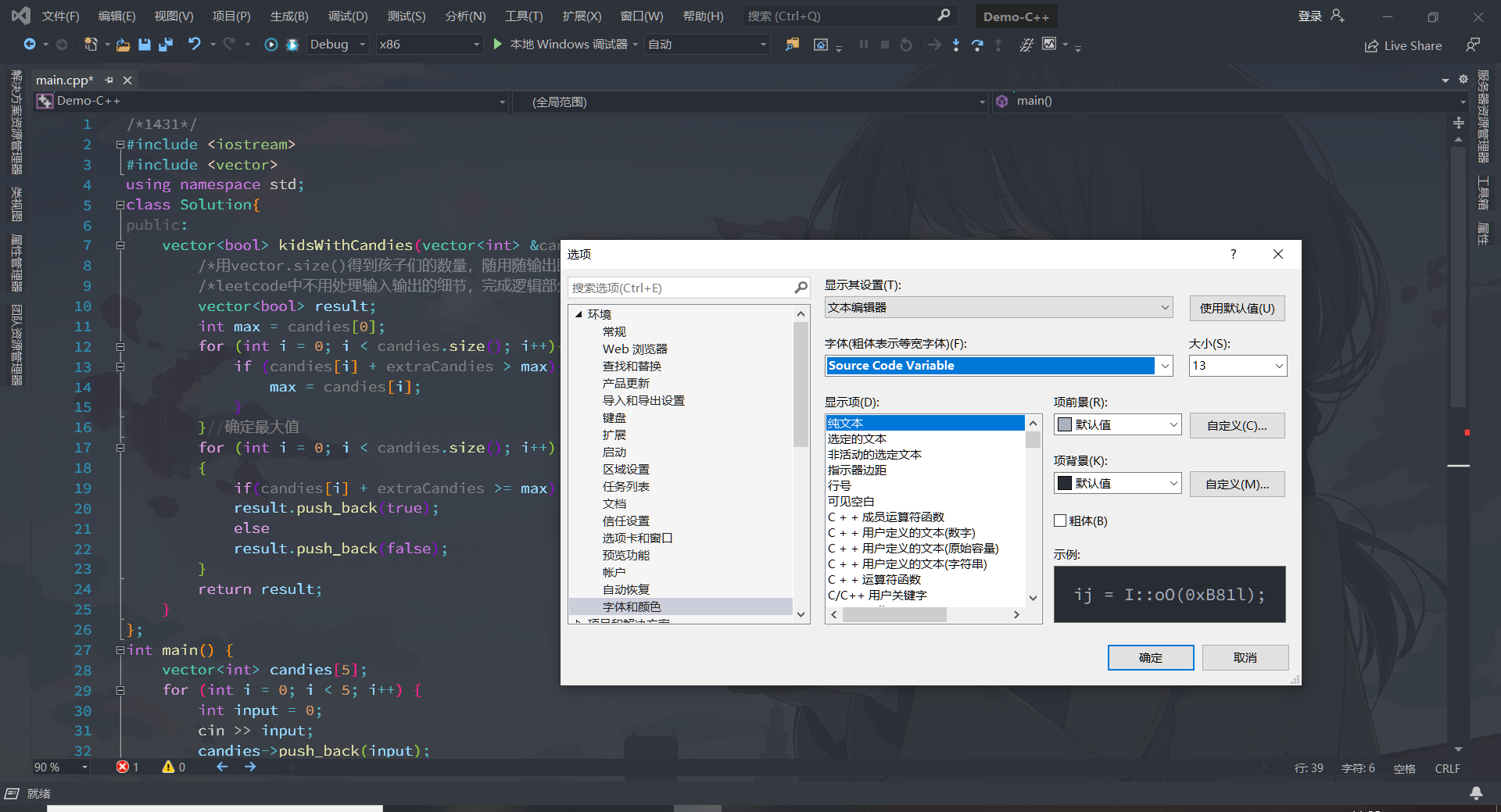Click the 自定义(C)... button
Screen dimensions: 1501x812
1237,424
